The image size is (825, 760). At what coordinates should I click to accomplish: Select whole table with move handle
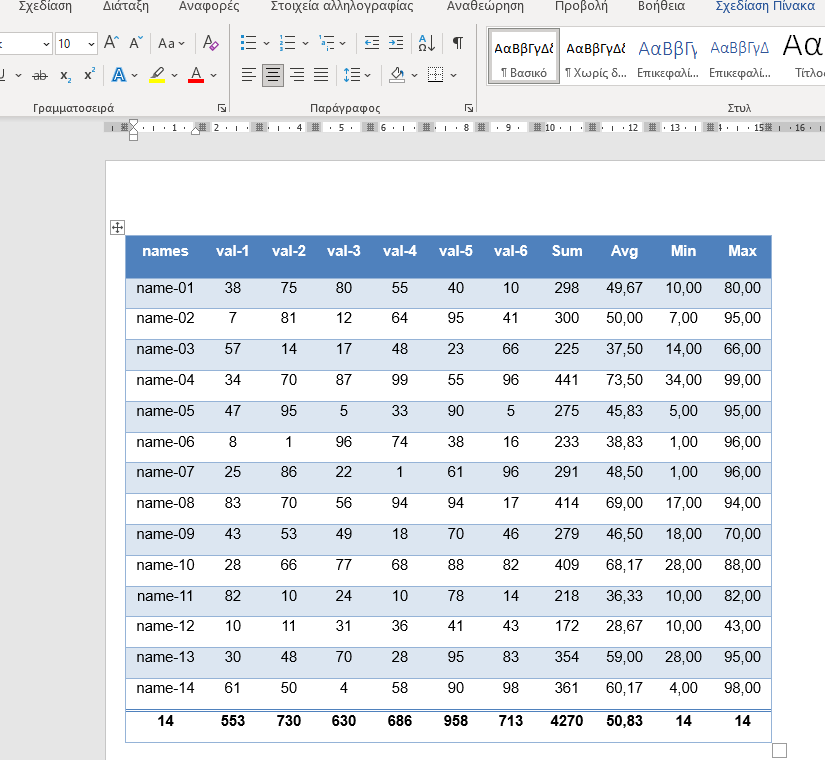click(117, 227)
